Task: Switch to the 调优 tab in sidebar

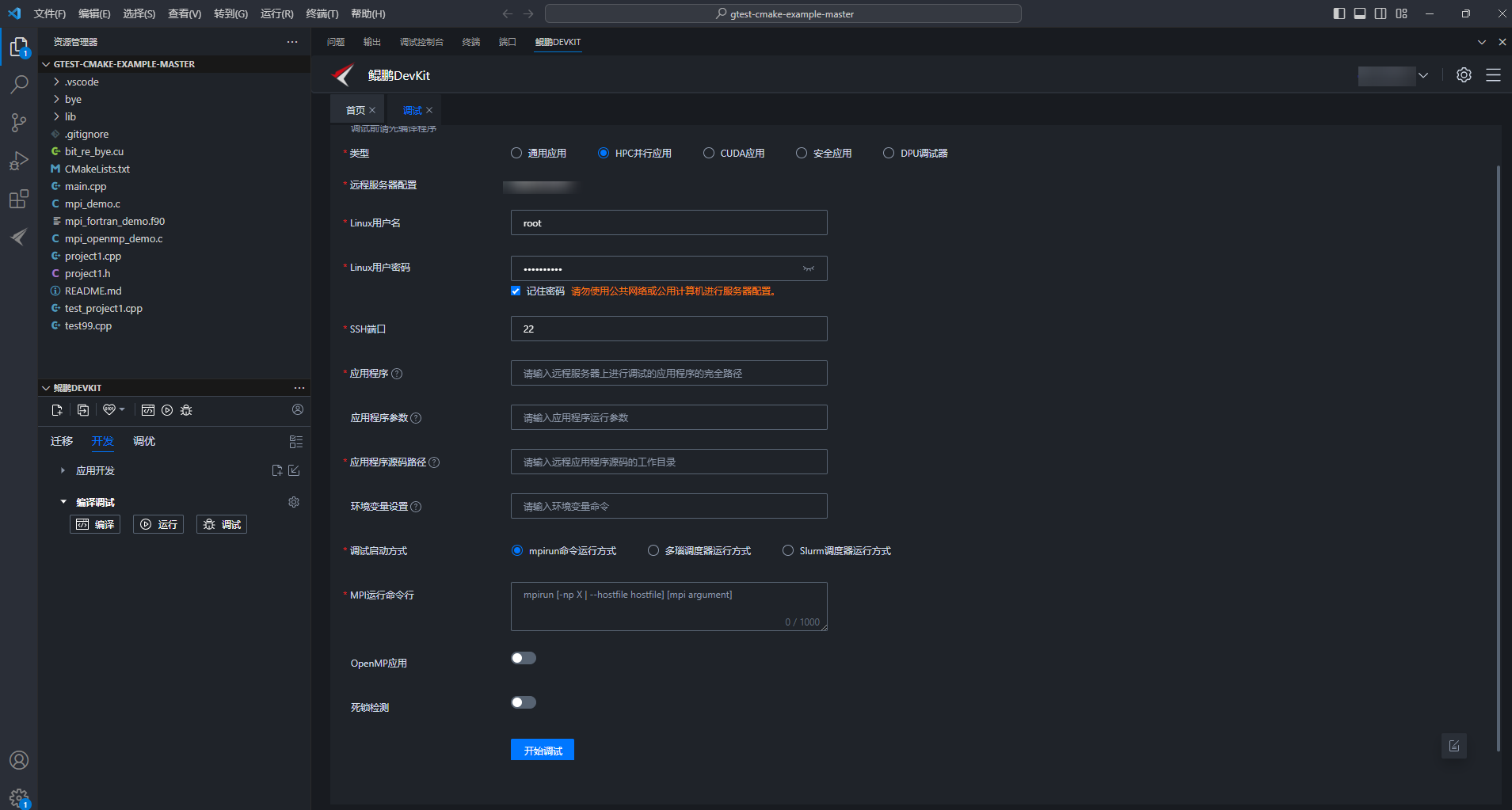Action: [144, 441]
